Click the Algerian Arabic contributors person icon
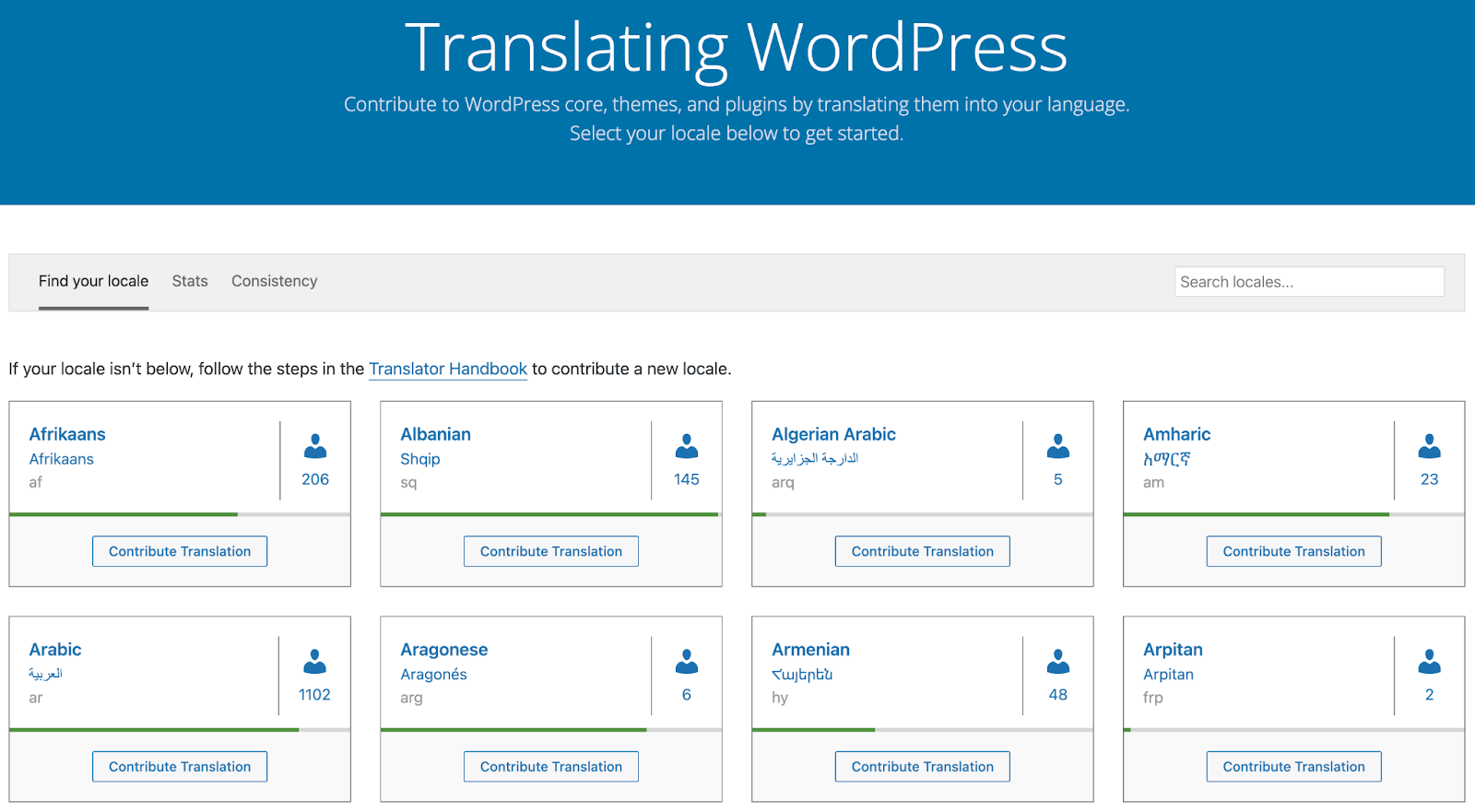1475x812 pixels. (1058, 447)
